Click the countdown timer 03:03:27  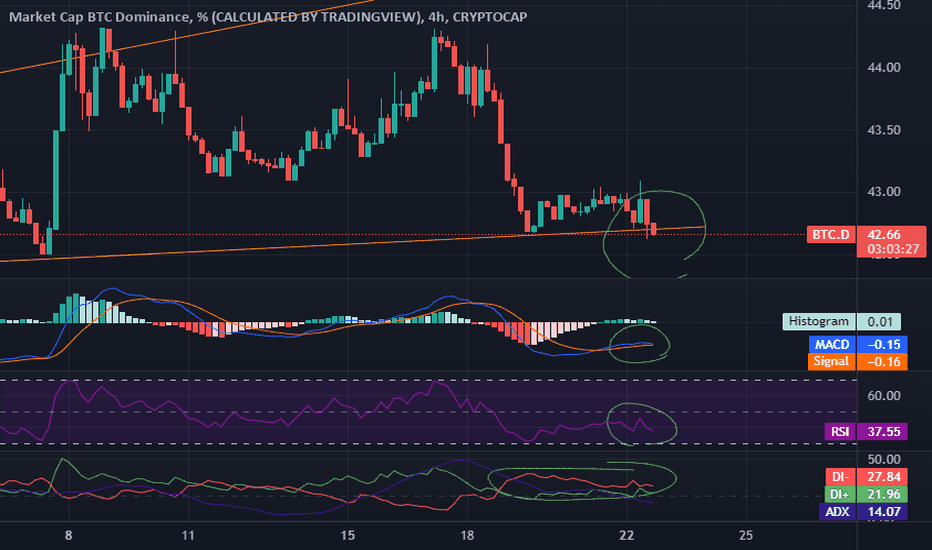892,249
